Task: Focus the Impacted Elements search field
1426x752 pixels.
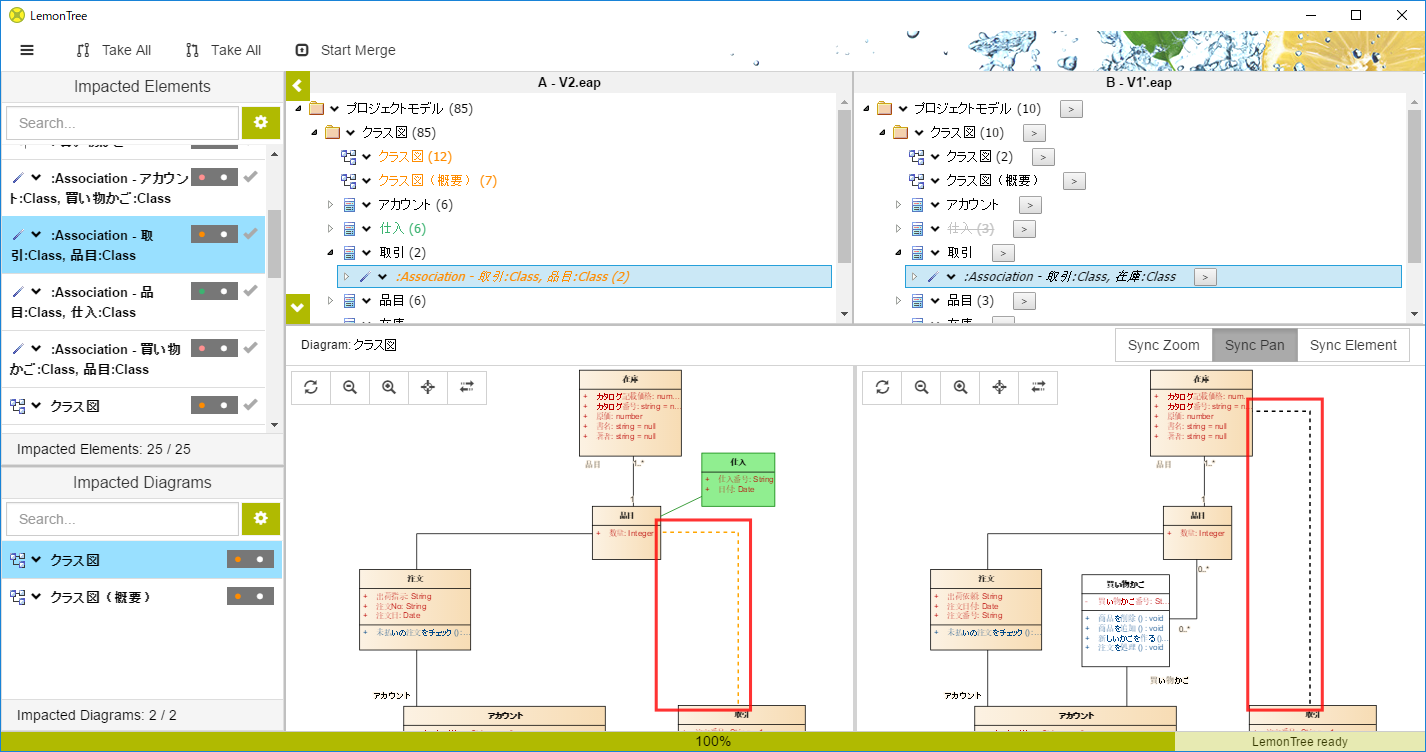Action: point(122,123)
